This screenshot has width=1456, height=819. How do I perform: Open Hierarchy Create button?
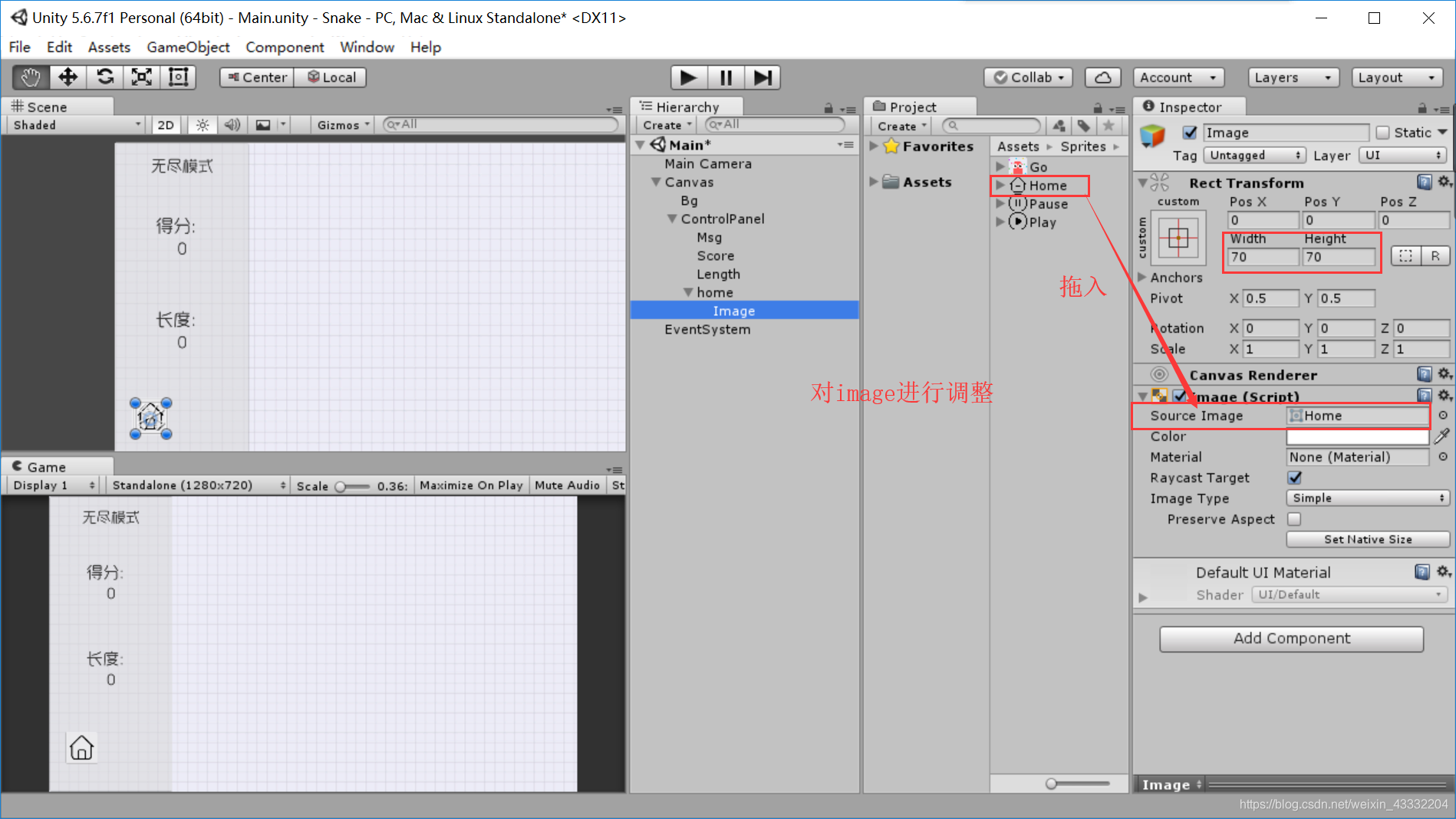667,125
